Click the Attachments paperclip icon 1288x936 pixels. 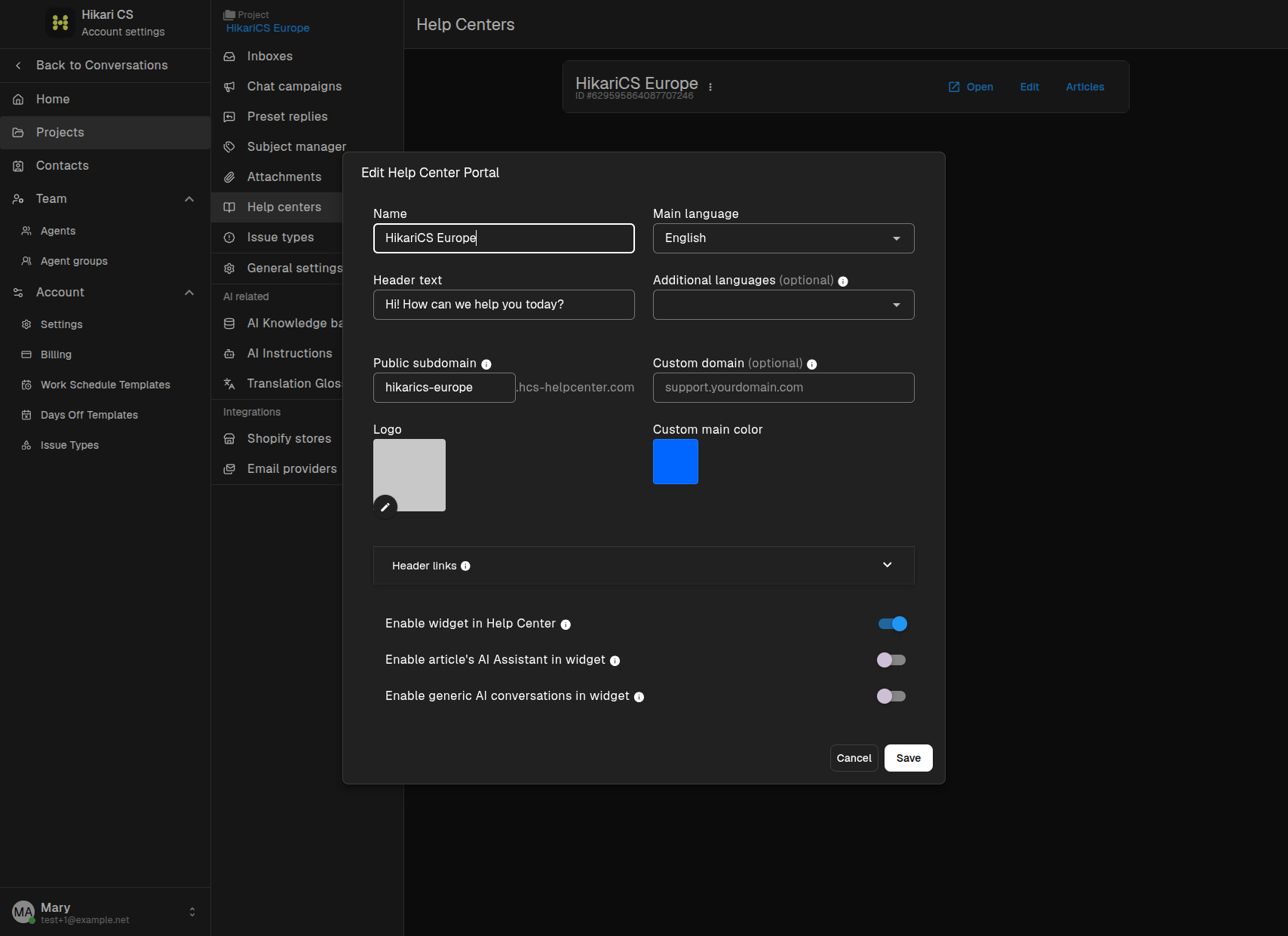point(229,177)
